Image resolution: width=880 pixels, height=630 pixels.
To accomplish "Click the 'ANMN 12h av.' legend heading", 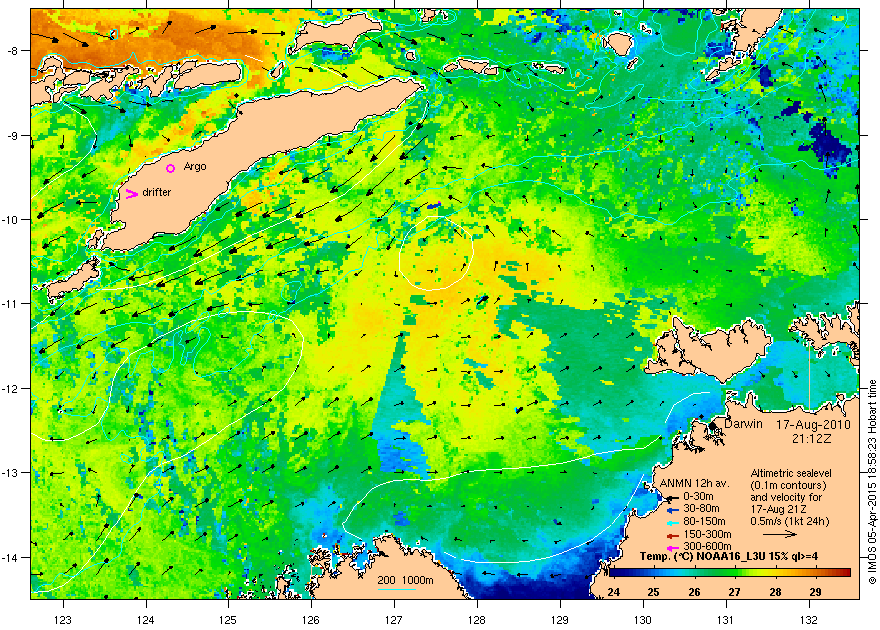I will coord(694,483).
